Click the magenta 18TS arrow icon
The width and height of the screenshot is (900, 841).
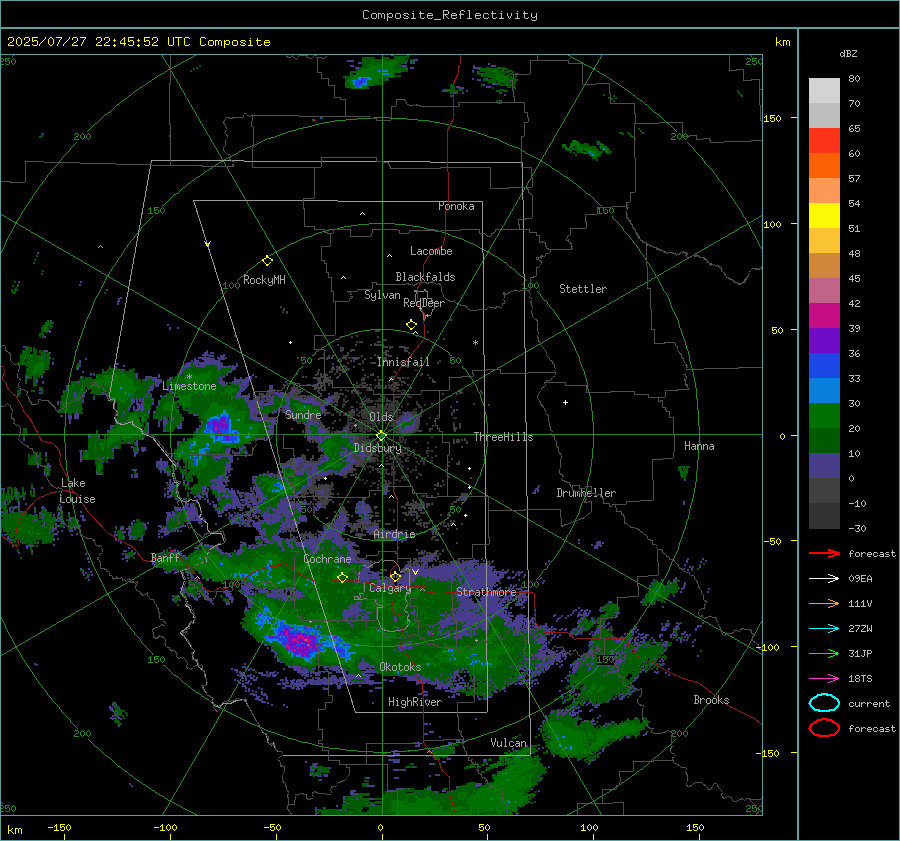point(824,679)
